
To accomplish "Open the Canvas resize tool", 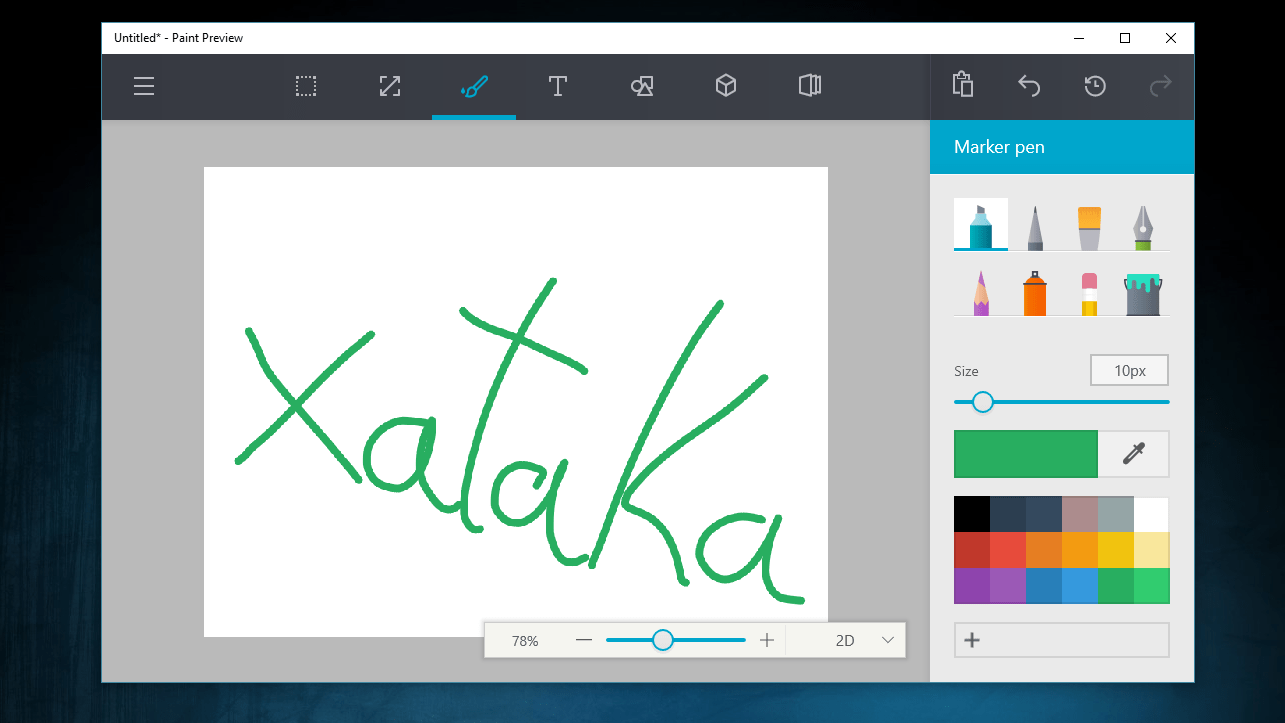I will (390, 86).
